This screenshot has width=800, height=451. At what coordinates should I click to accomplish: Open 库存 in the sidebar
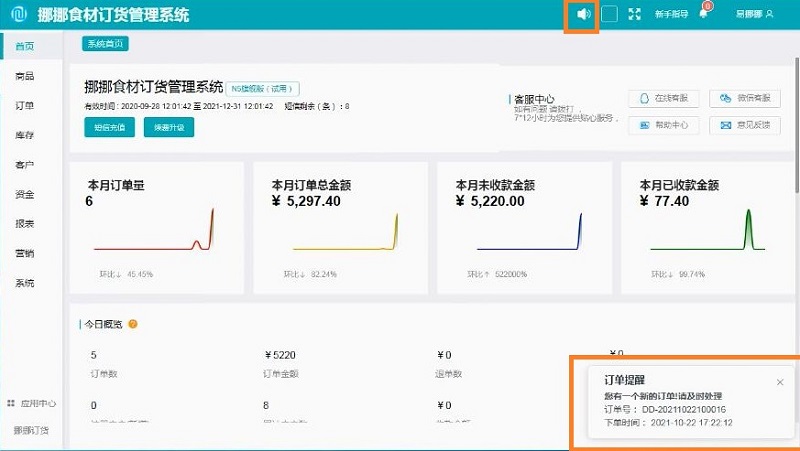click(x=24, y=135)
